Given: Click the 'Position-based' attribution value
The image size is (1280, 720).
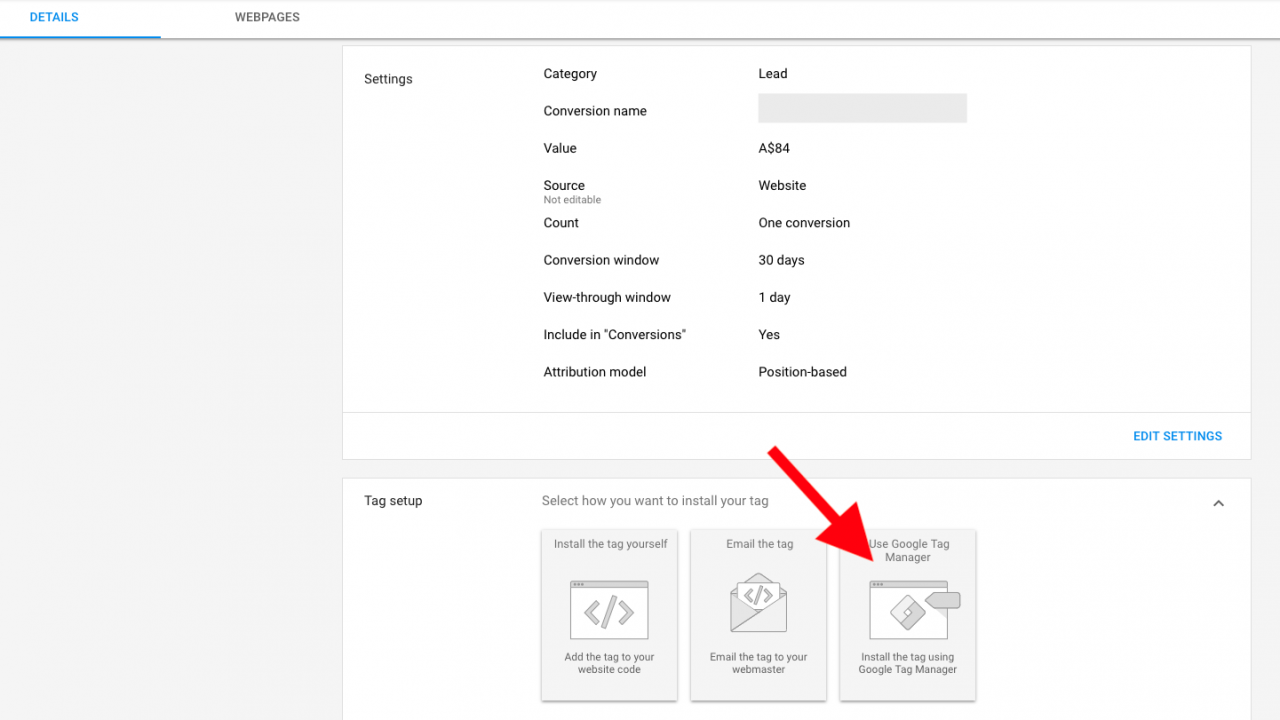Looking at the screenshot, I should click(x=802, y=372).
